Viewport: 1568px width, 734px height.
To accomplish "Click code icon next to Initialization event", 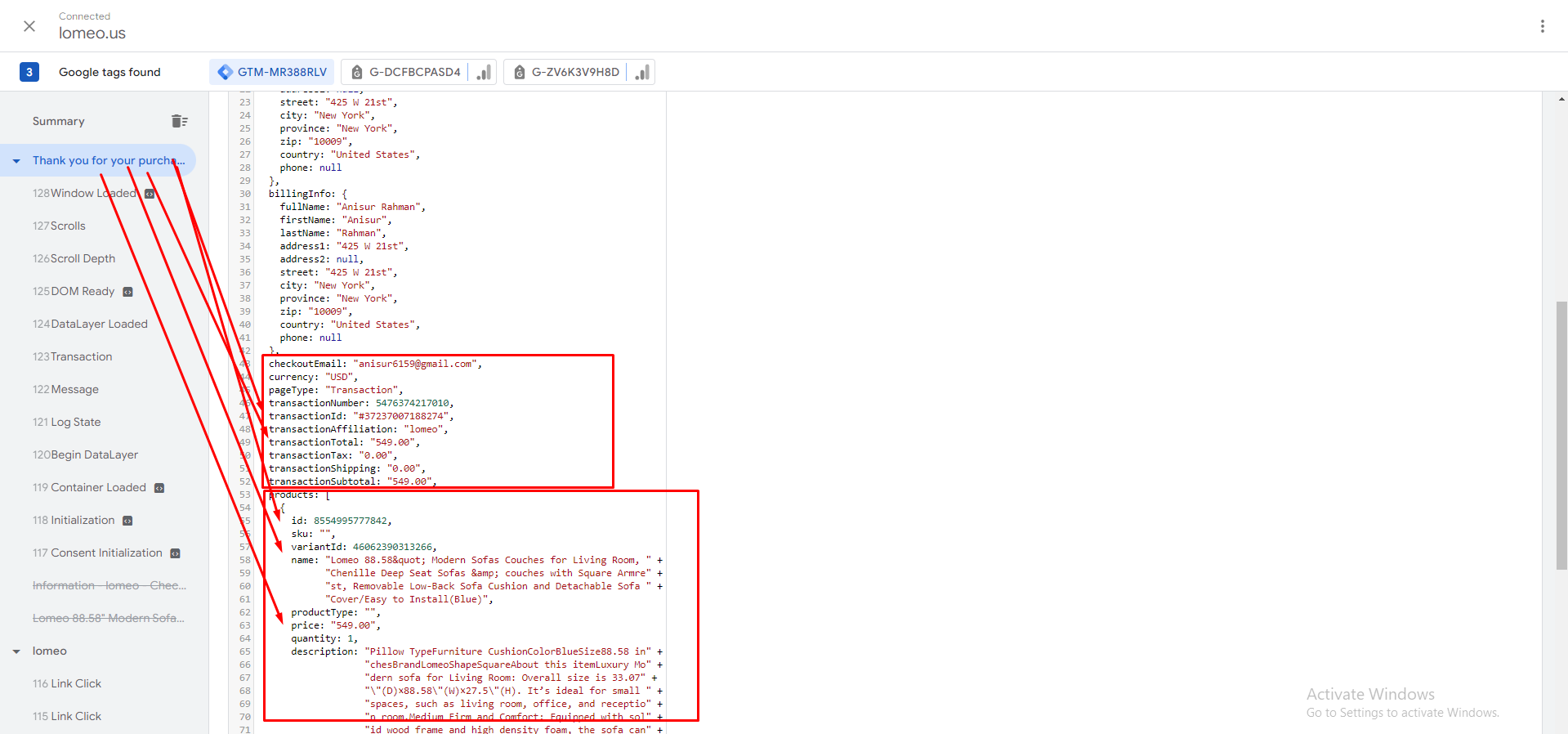I will 127,521.
